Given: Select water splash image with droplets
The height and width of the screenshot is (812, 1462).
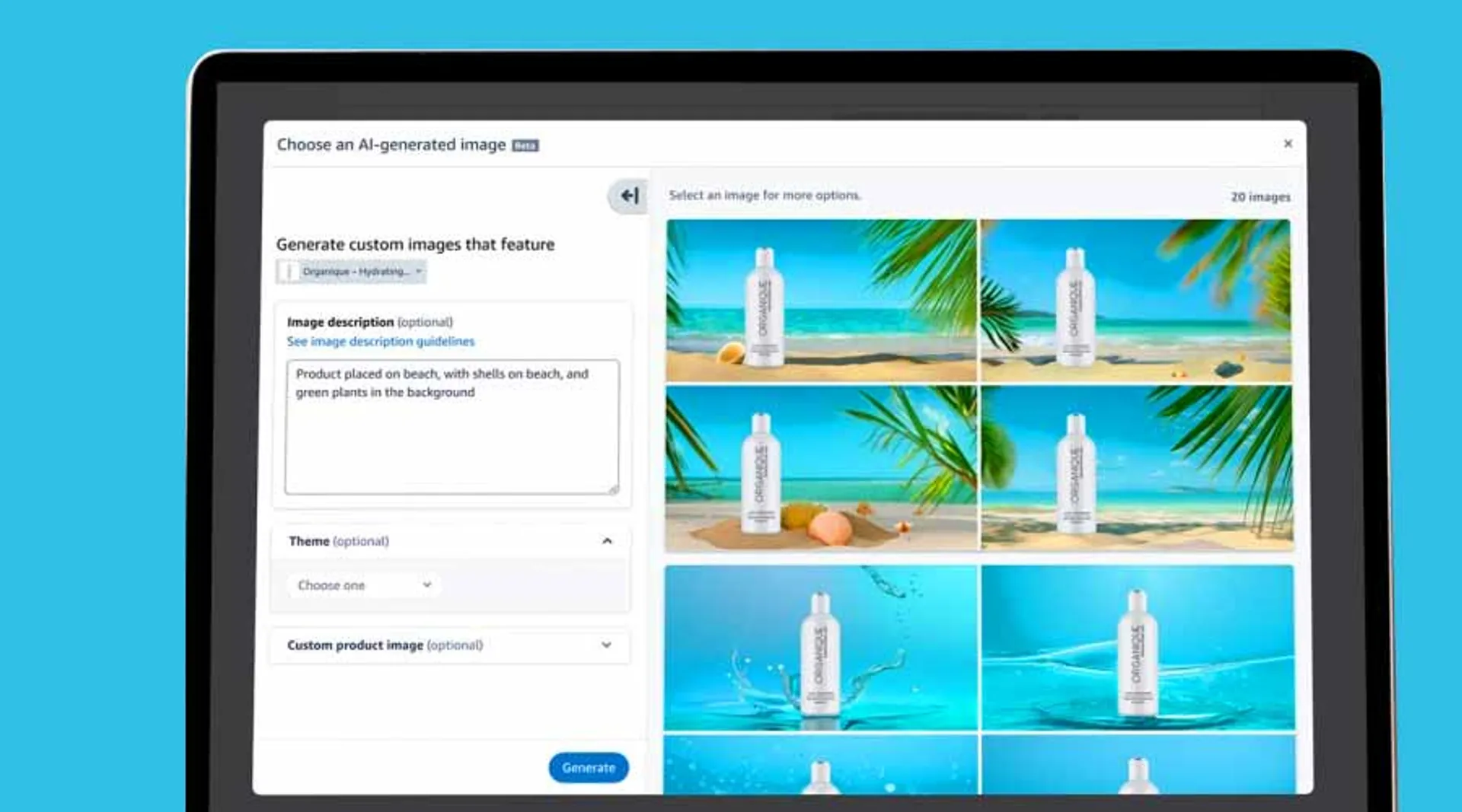Looking at the screenshot, I should [x=820, y=648].
